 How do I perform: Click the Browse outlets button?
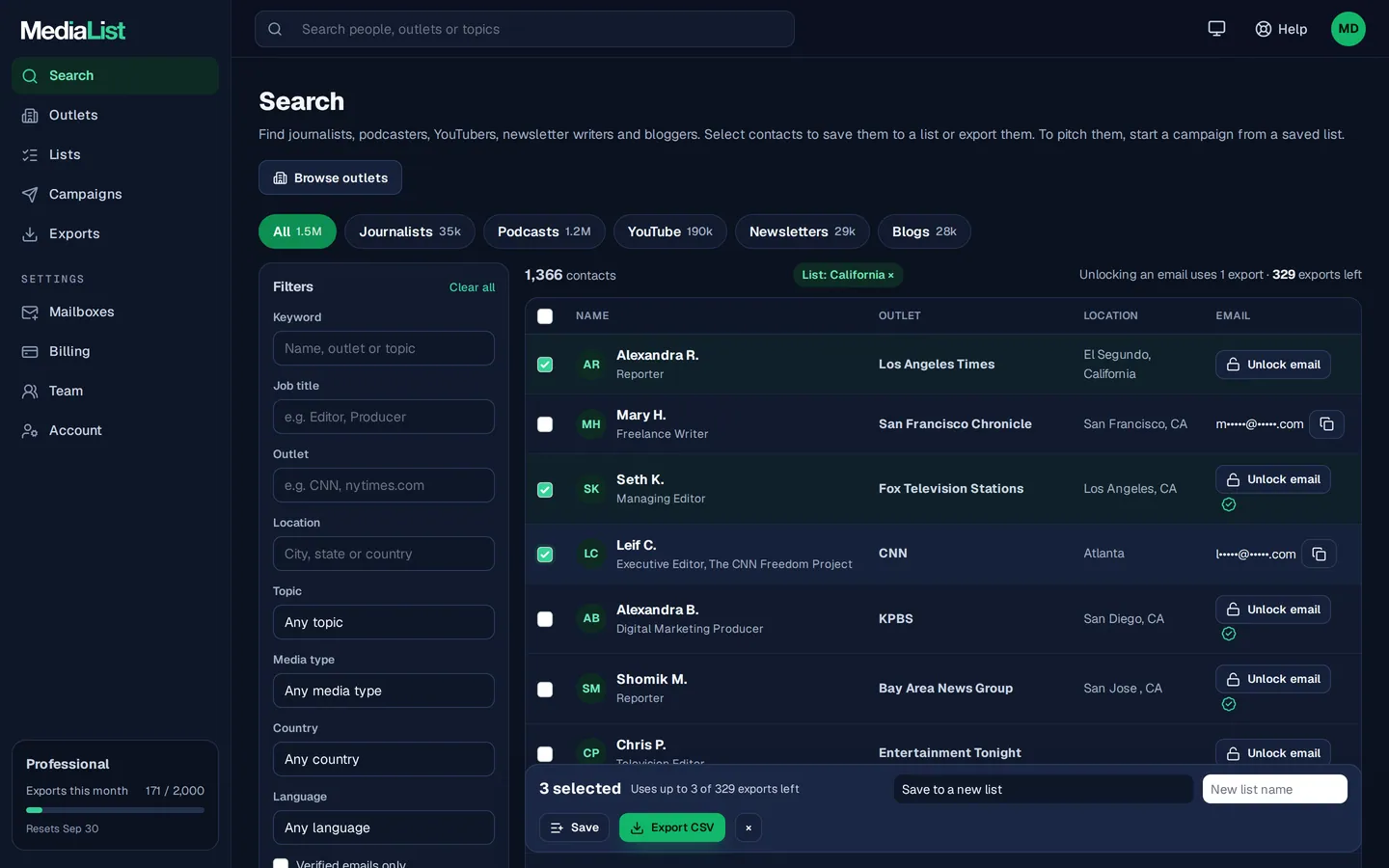[330, 177]
